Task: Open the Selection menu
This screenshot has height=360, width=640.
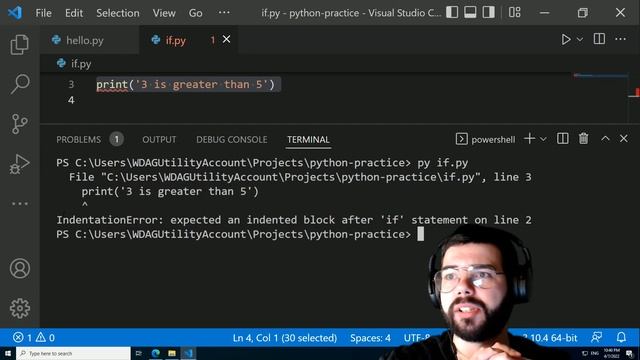Action: [x=118, y=13]
